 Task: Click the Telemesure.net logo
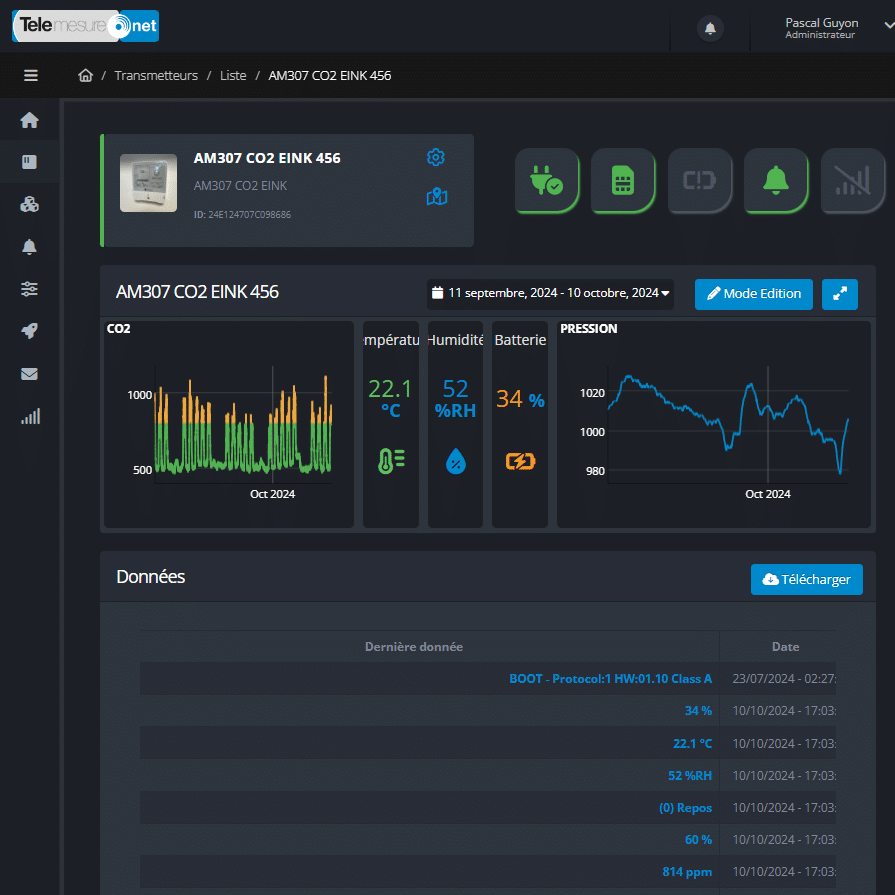tap(86, 26)
